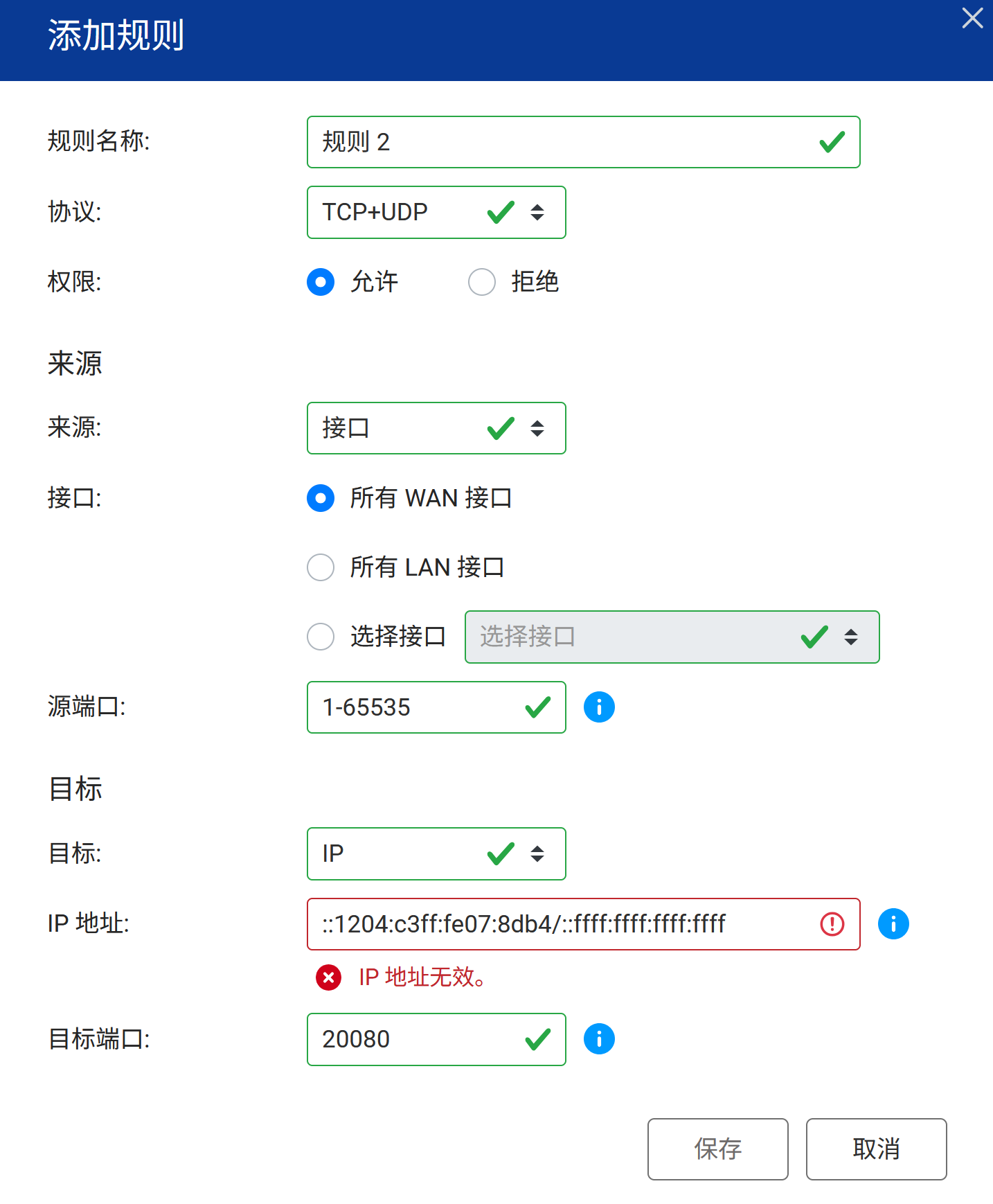Expand the 目标 IP type dropdown
Screen dimensions: 993x1204
click(x=436, y=853)
